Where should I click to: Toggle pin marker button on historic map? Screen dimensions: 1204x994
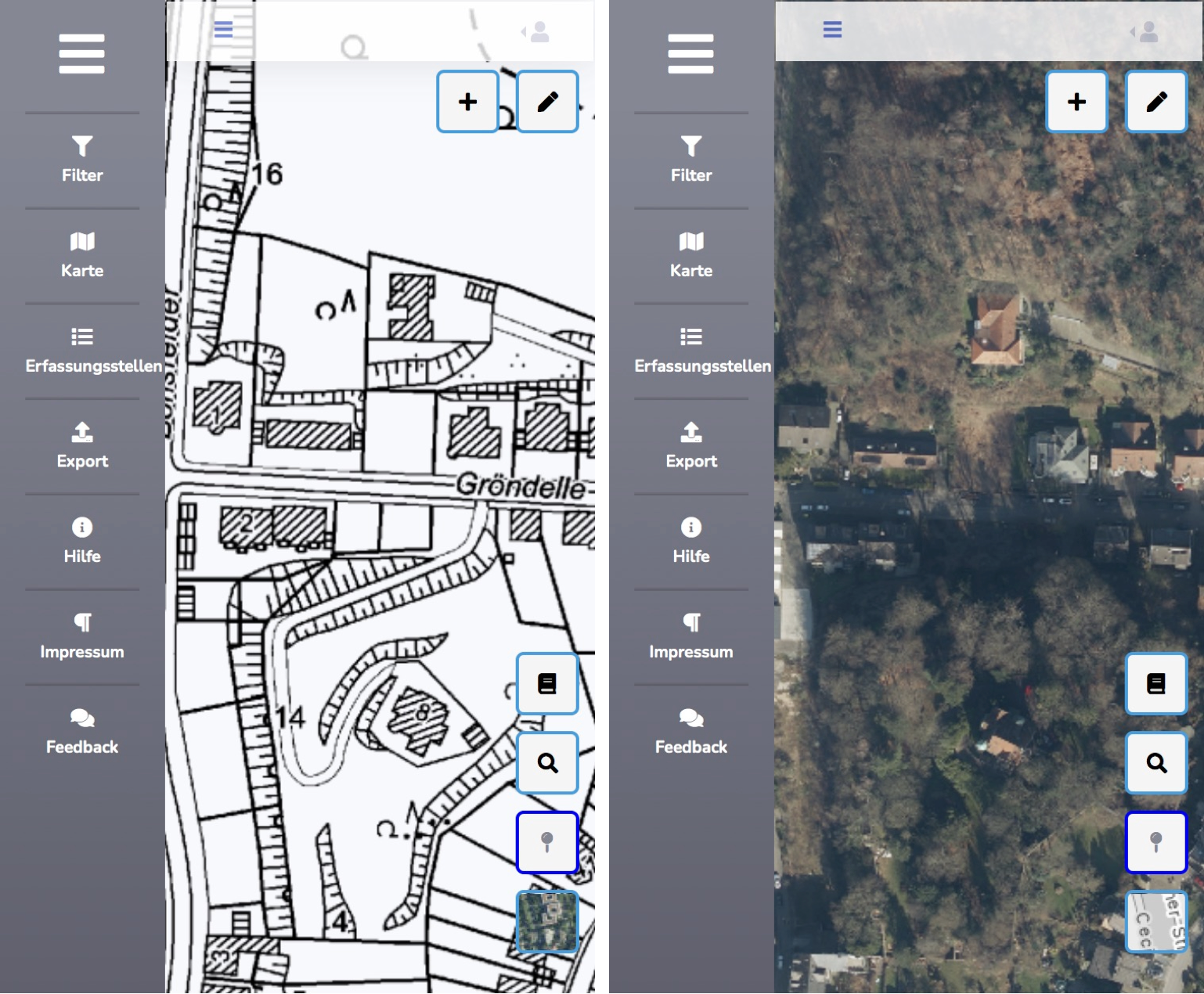tap(547, 842)
